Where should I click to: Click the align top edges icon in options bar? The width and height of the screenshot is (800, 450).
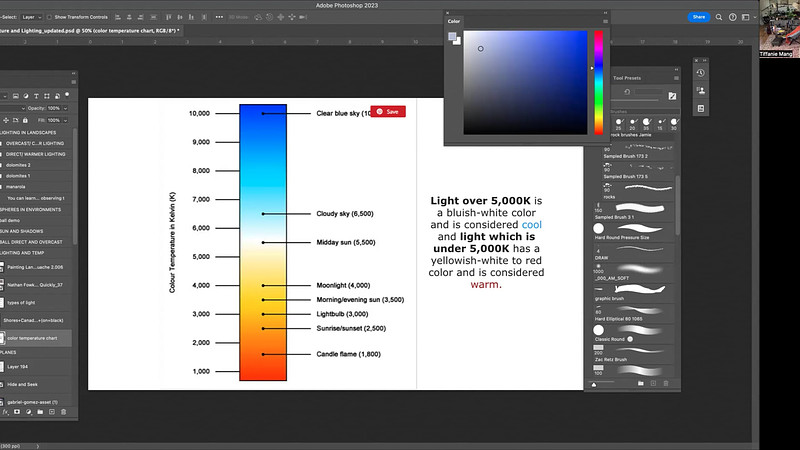point(168,17)
